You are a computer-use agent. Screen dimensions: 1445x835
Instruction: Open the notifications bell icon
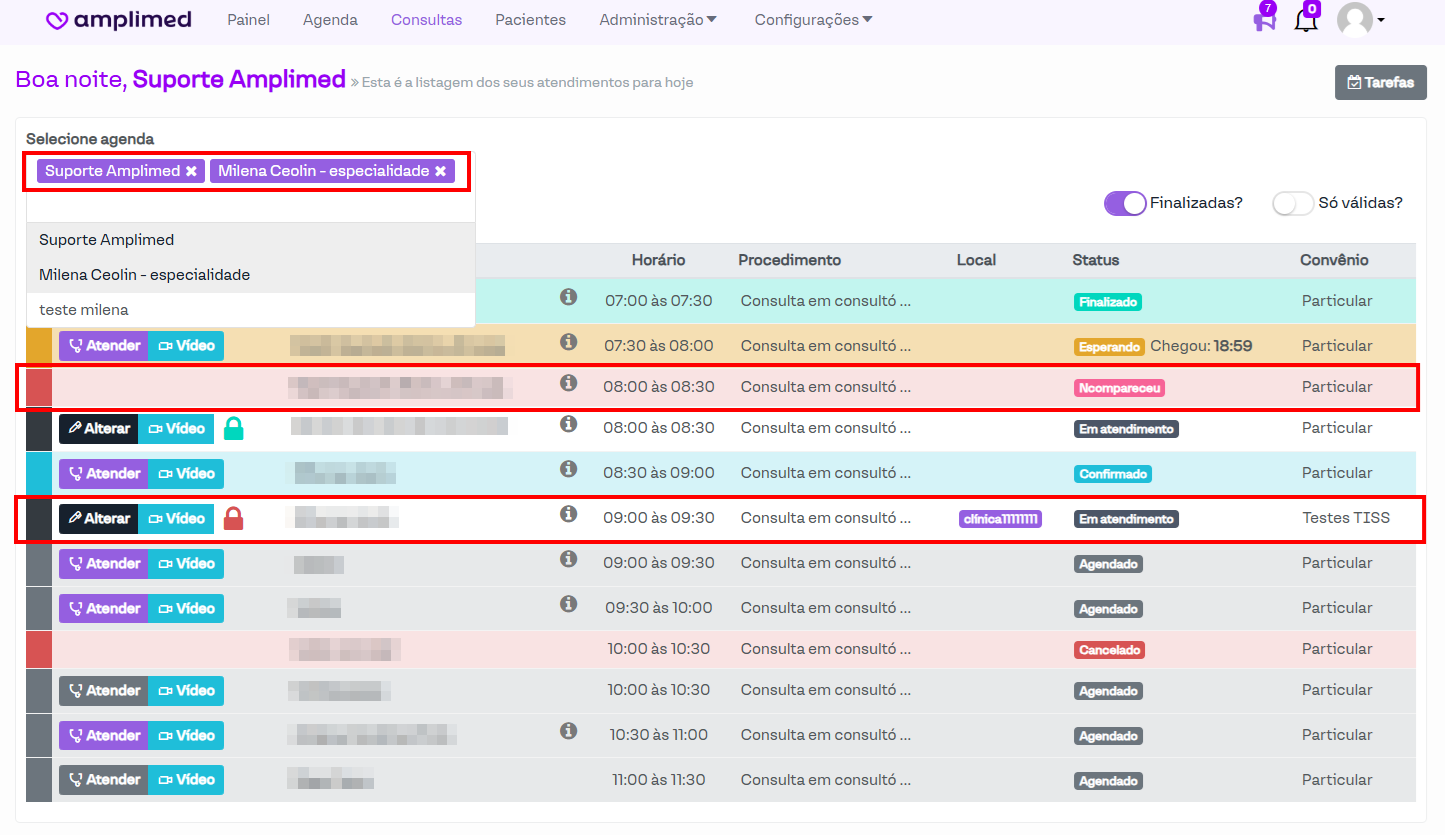point(1305,20)
